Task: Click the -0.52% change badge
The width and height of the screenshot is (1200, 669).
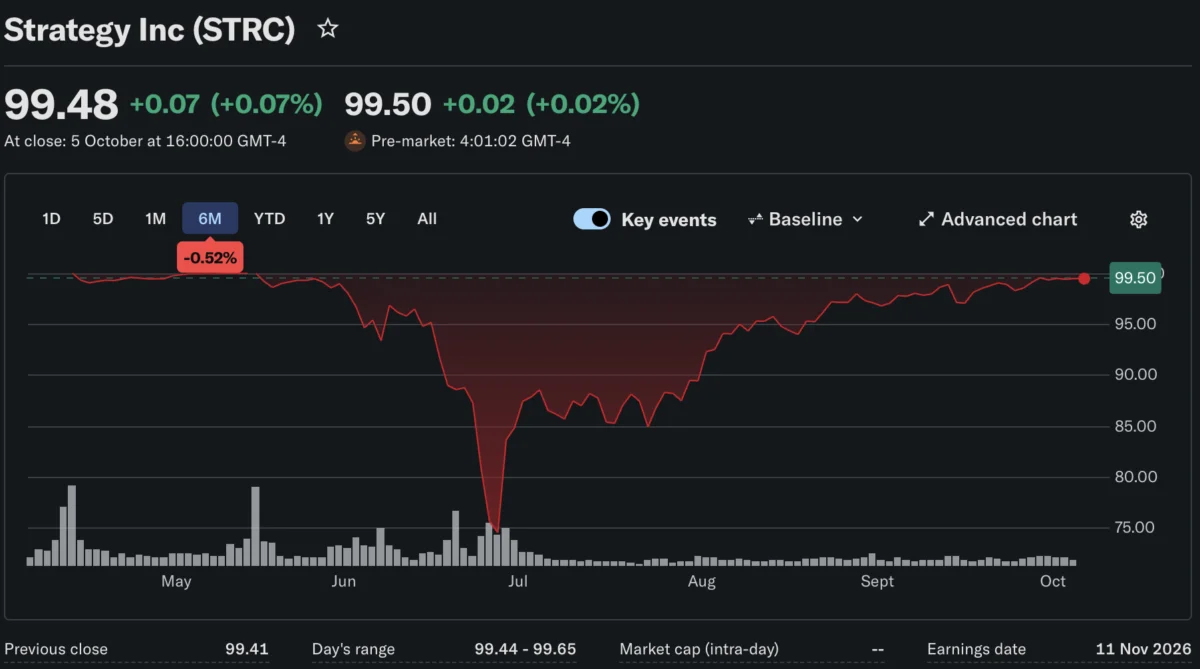Action: (x=210, y=258)
